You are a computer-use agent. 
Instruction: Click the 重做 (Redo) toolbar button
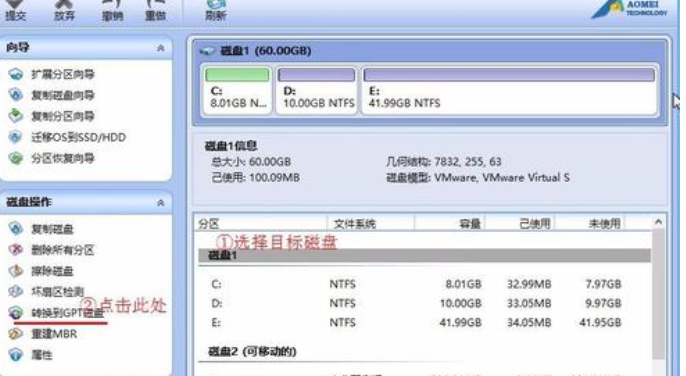click(155, 11)
